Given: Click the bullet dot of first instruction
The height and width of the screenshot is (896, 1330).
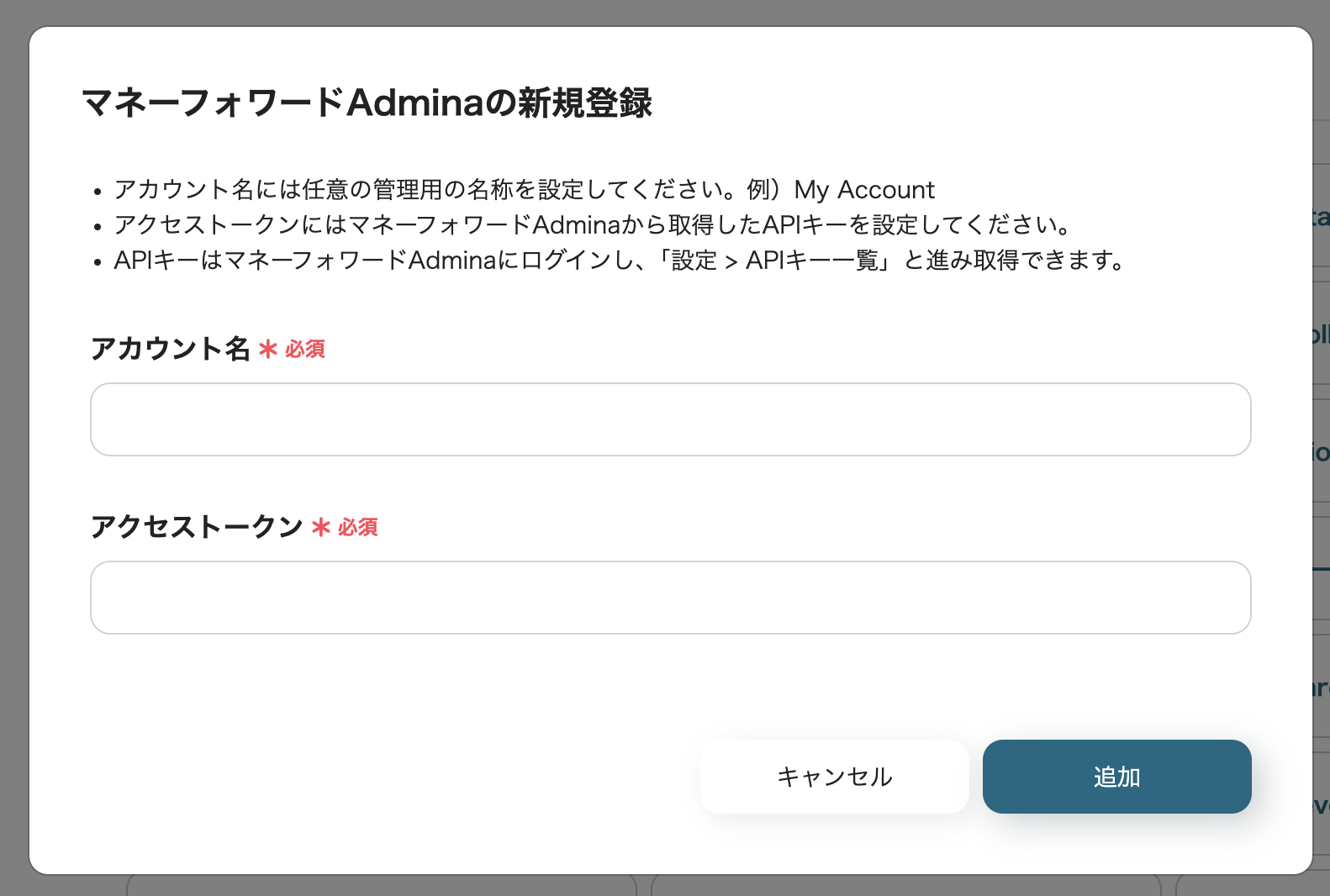Looking at the screenshot, I should (x=98, y=192).
